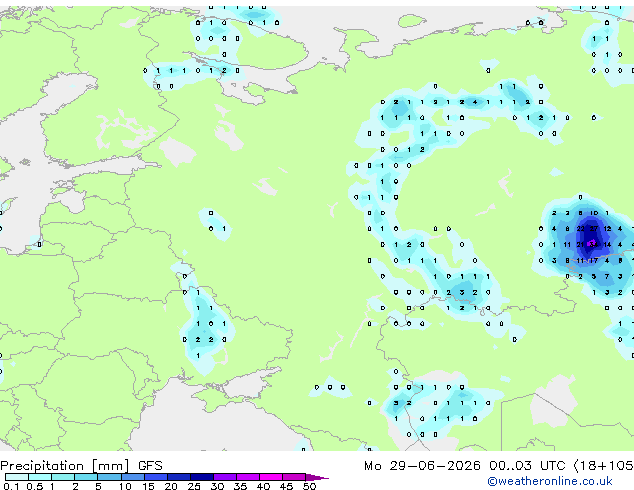This screenshot has width=634, height=490.
Task: Click the '35' legend scale label
Action: [240, 486]
